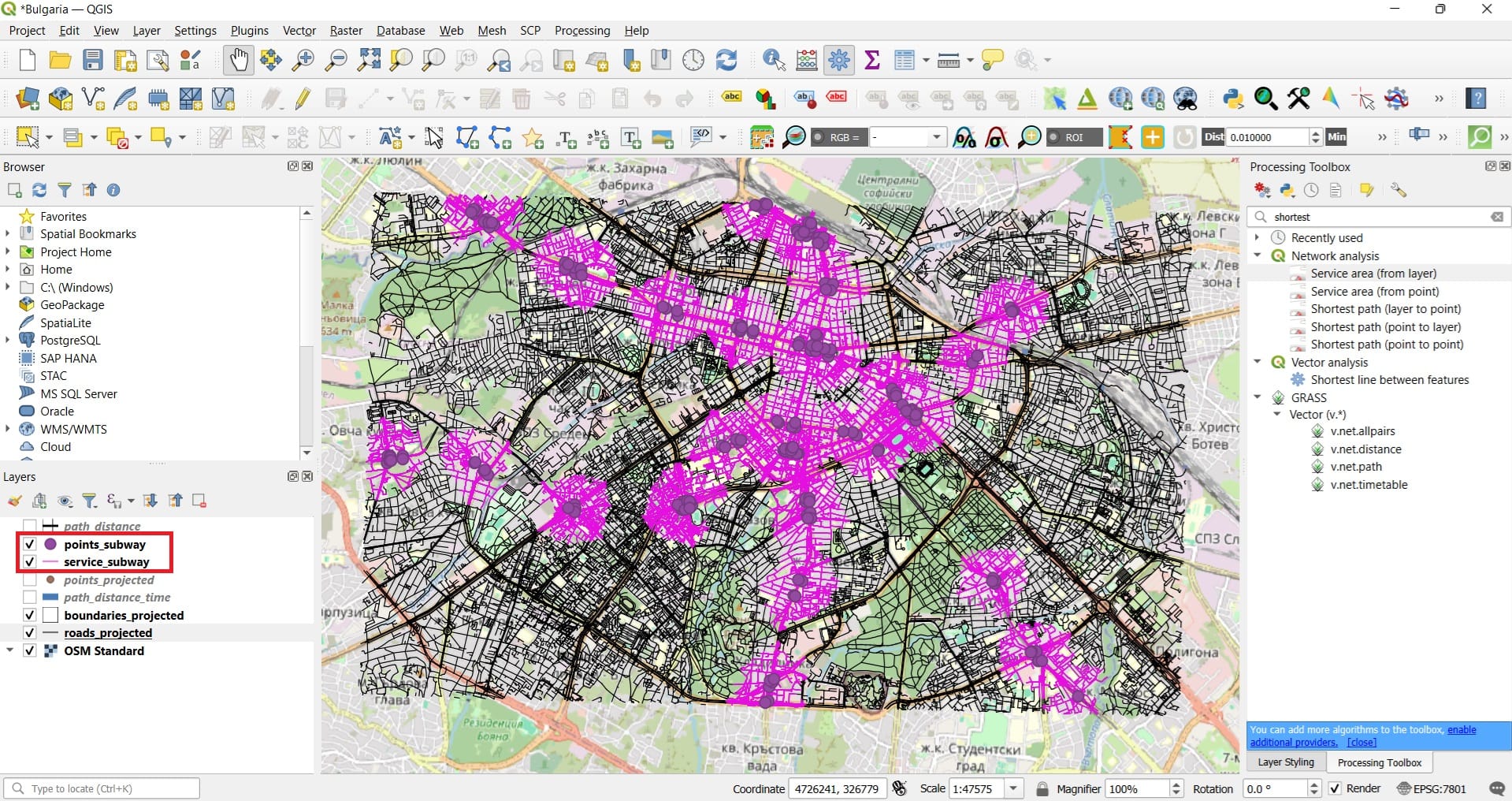Collapse the GRASS provider group

[x=1258, y=397]
